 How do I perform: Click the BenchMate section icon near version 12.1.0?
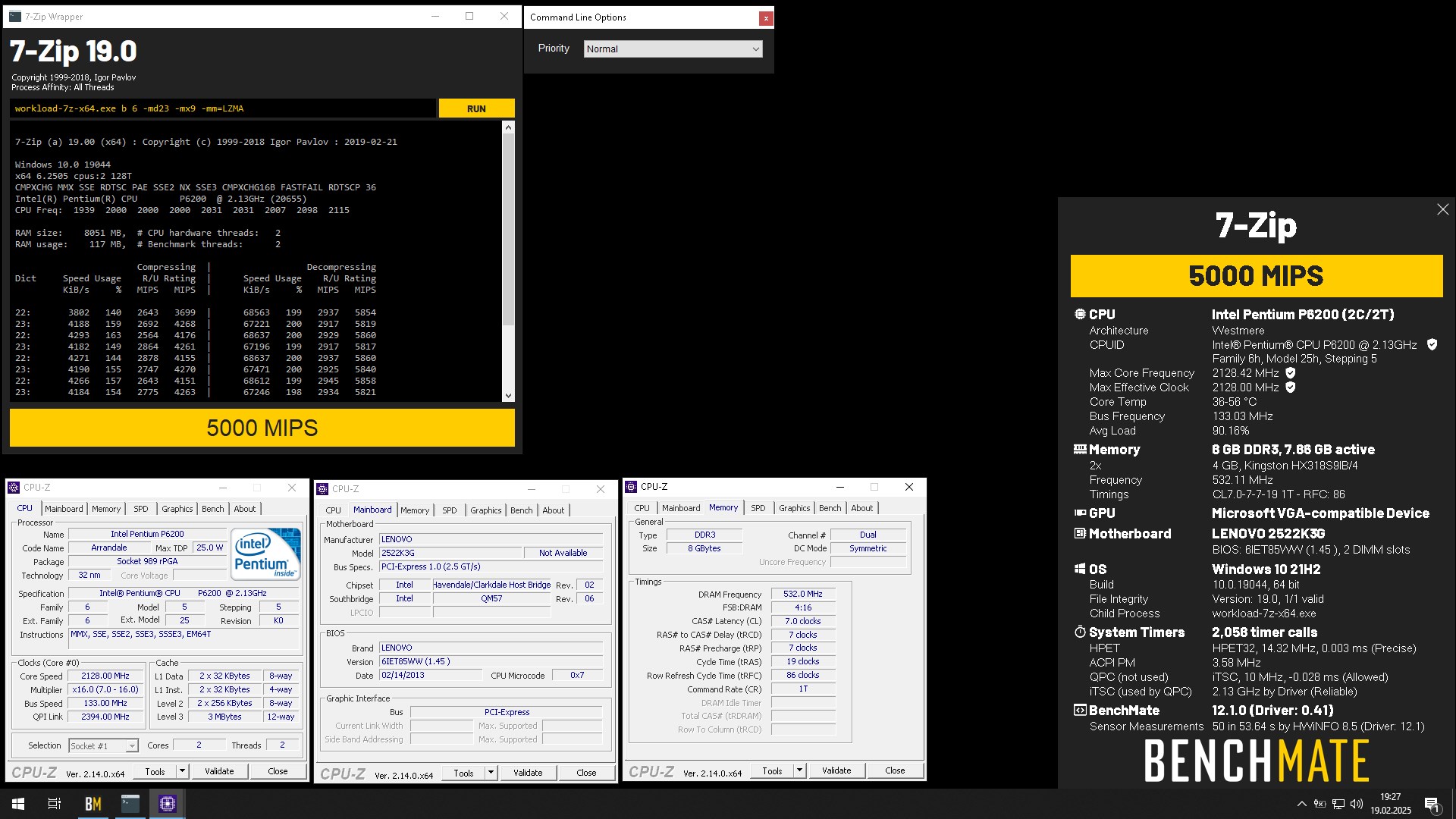pyautogui.click(x=1080, y=710)
